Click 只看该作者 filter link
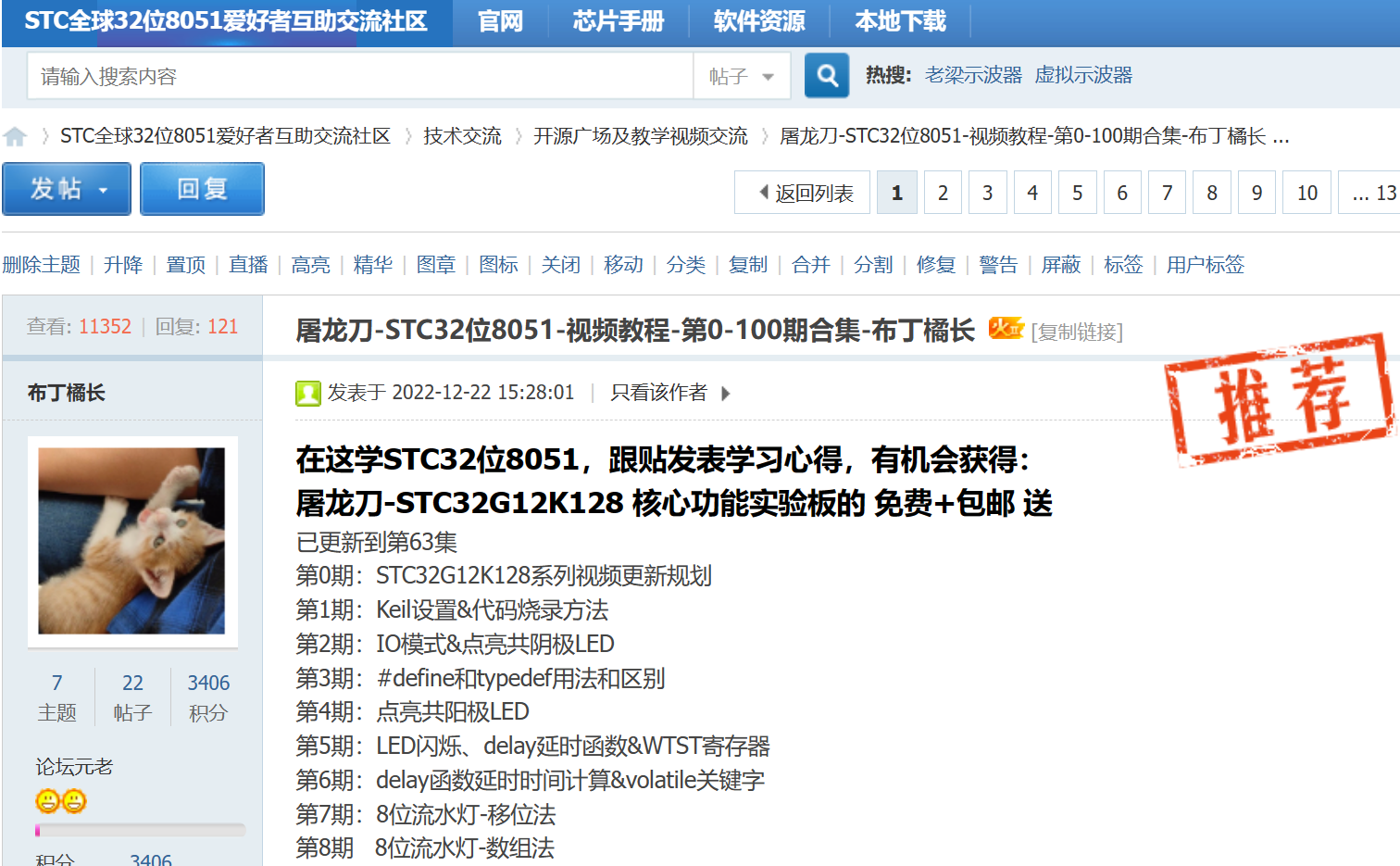1400x866 pixels. click(658, 393)
